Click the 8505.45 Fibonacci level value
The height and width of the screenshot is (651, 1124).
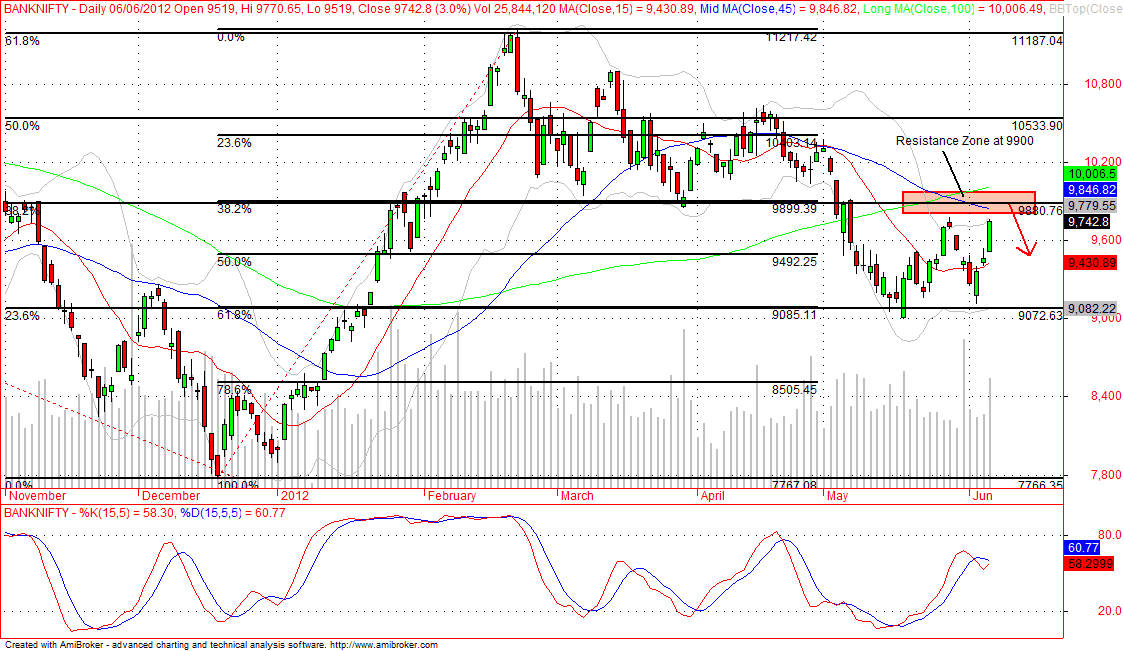click(794, 389)
